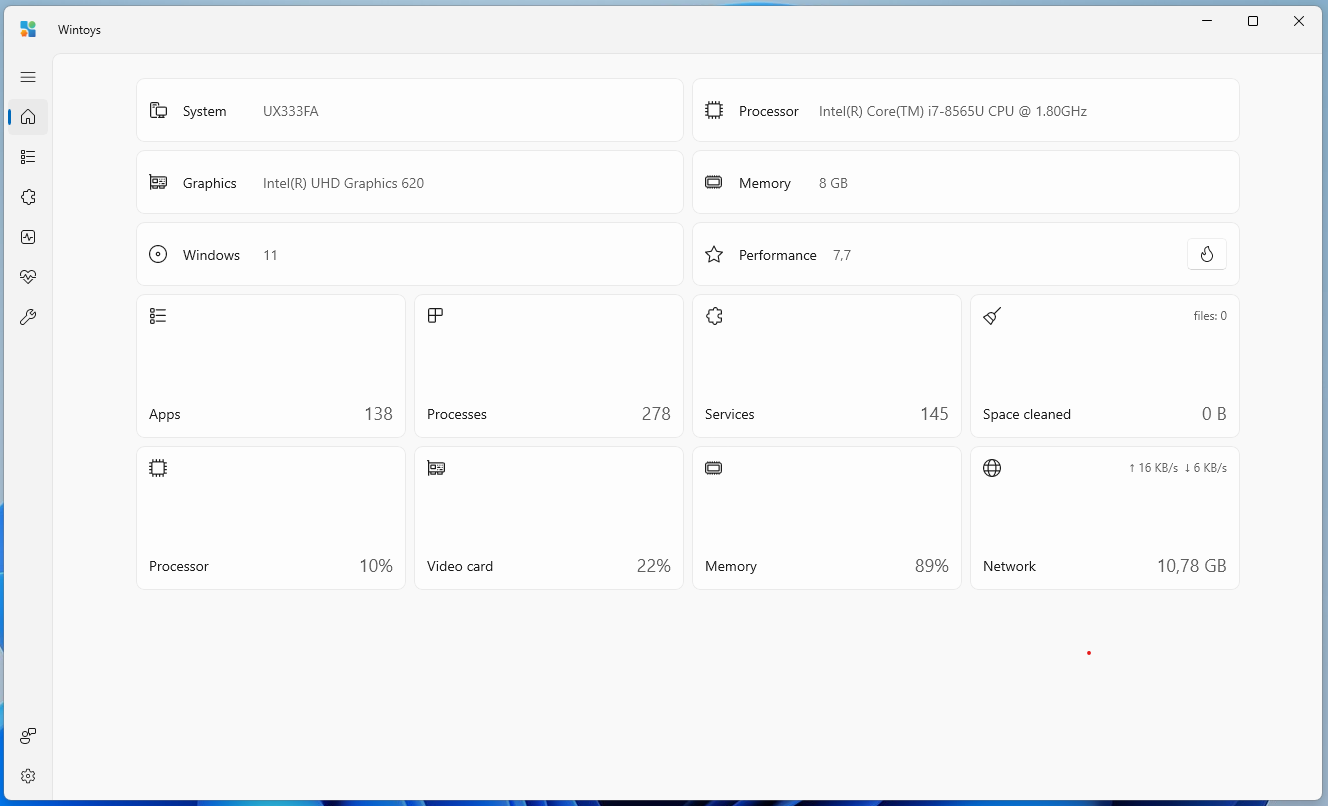Click the Intel UHD Graphics 620 text
1328x806 pixels.
pos(344,183)
